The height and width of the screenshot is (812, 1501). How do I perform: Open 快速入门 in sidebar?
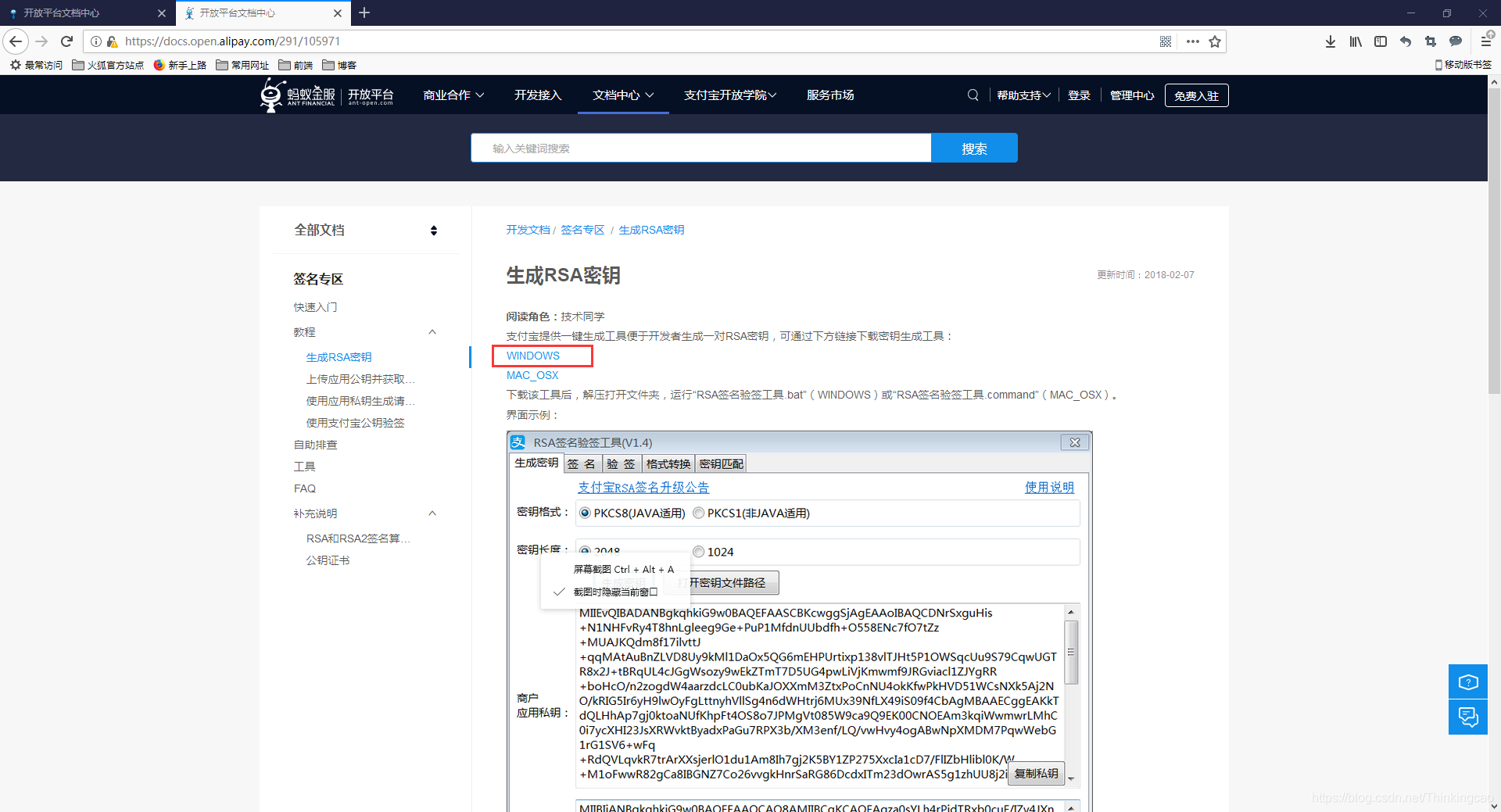coord(315,307)
